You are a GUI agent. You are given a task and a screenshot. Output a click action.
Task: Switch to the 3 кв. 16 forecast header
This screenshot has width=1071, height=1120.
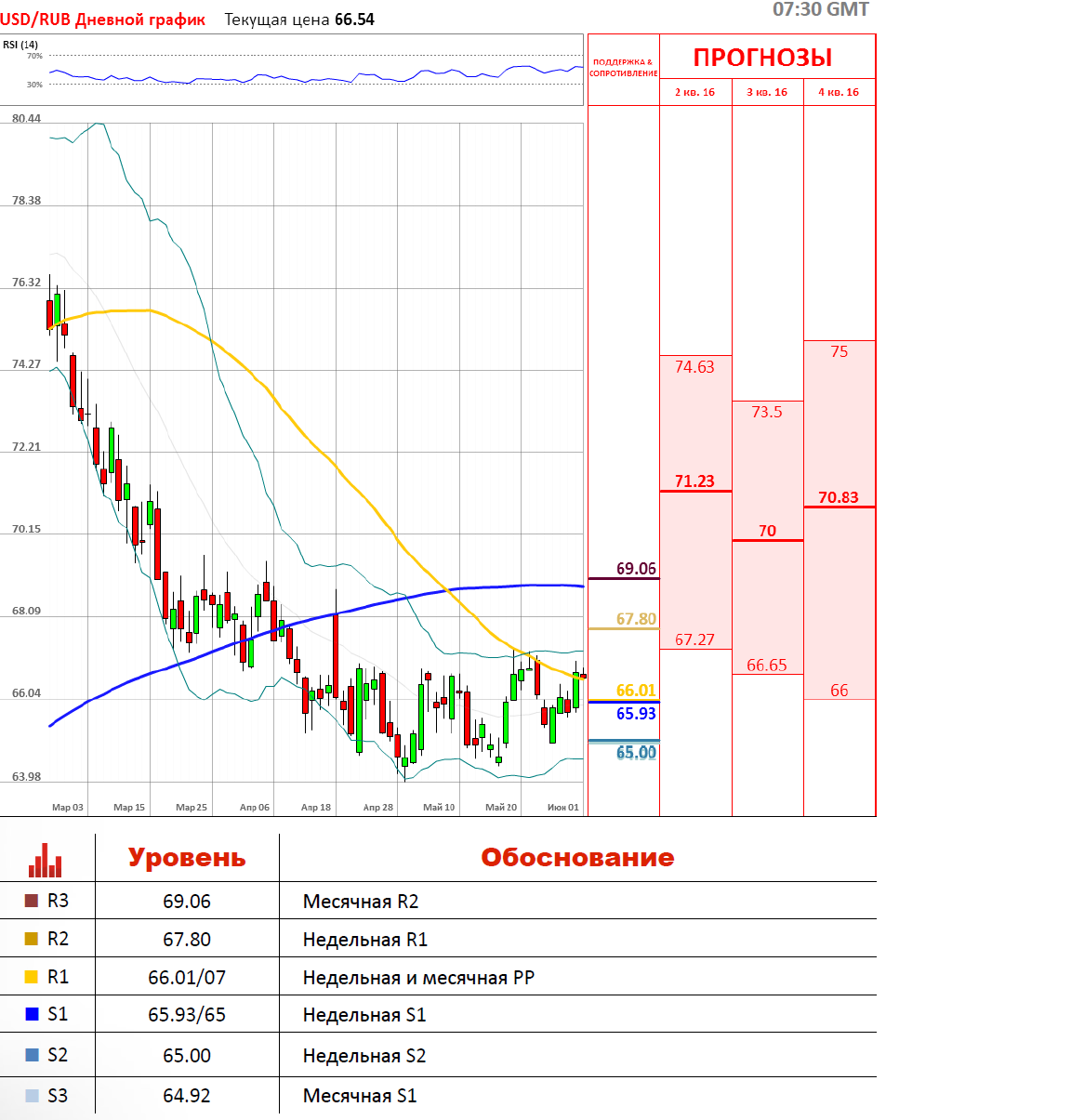coord(767,92)
